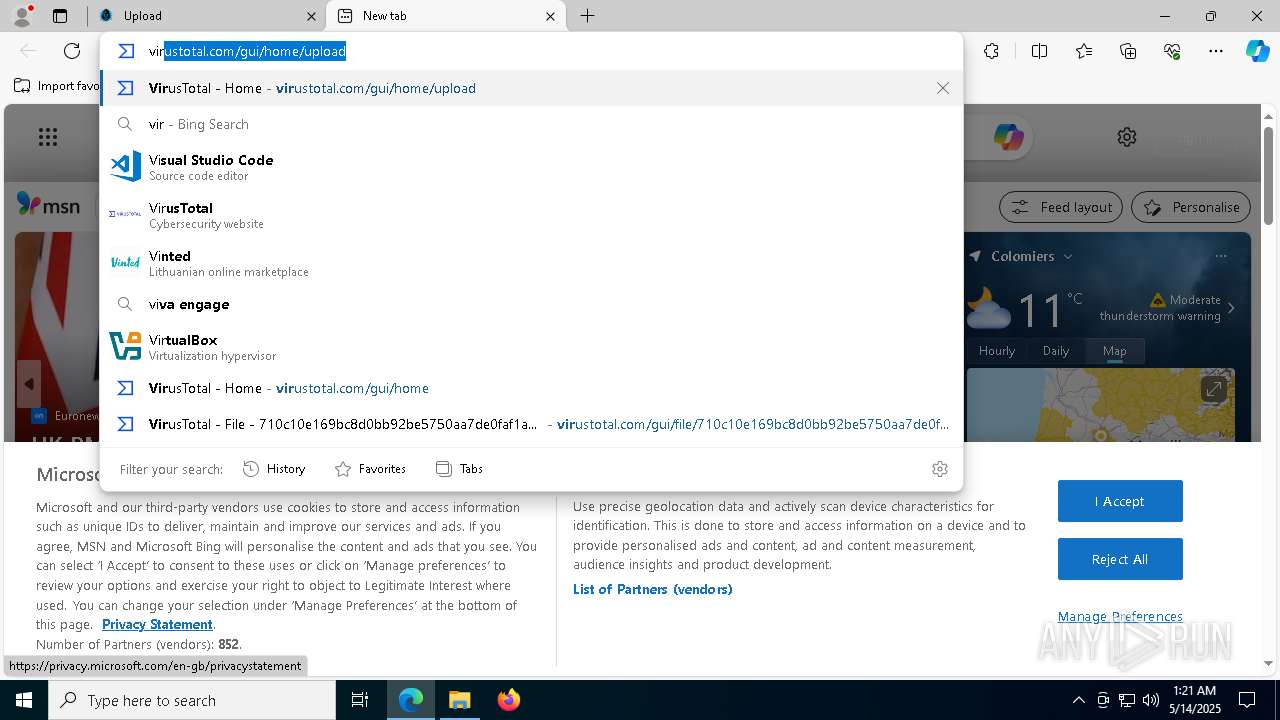Select the Vinted marketplace suggestion
The width and height of the screenshot is (1280, 720).
[531, 263]
